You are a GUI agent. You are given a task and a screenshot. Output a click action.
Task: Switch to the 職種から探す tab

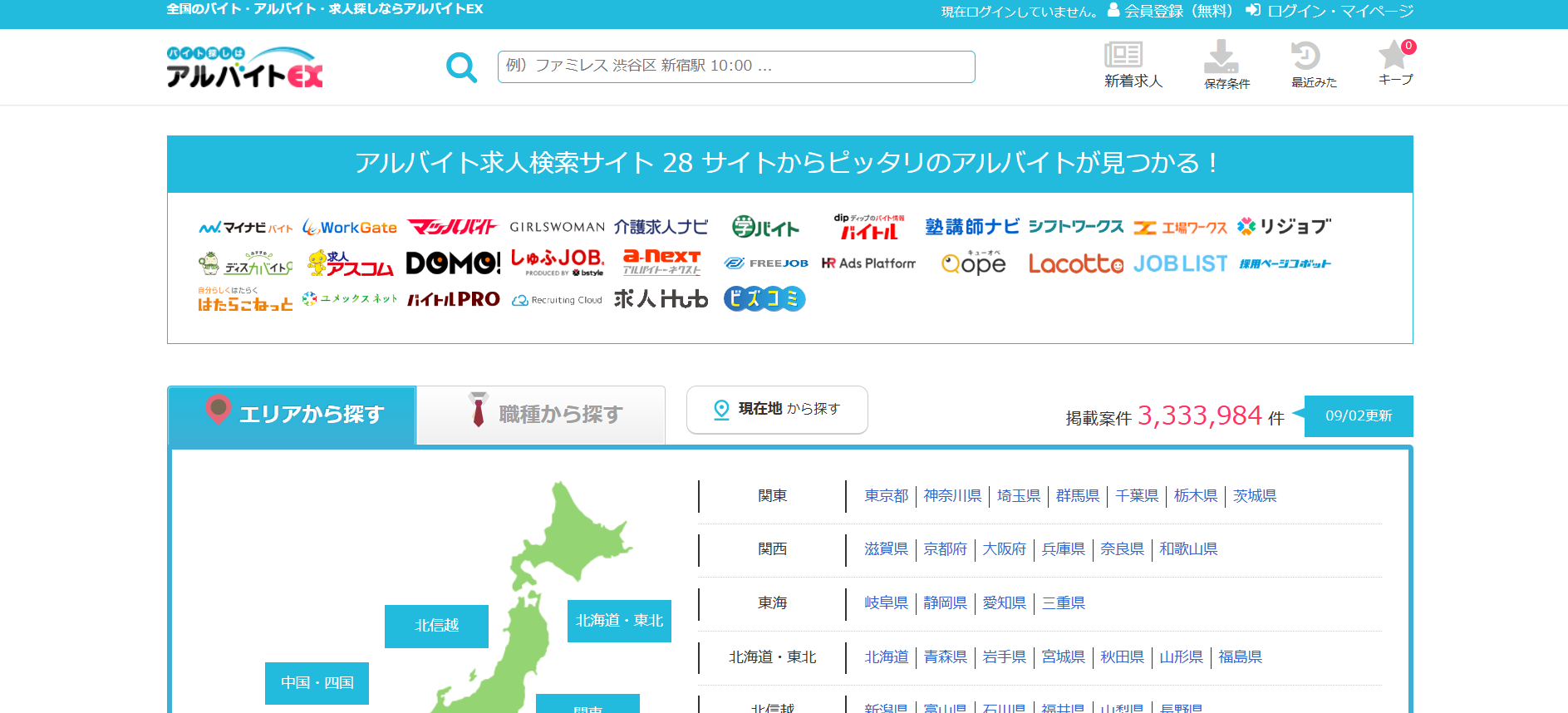542,414
